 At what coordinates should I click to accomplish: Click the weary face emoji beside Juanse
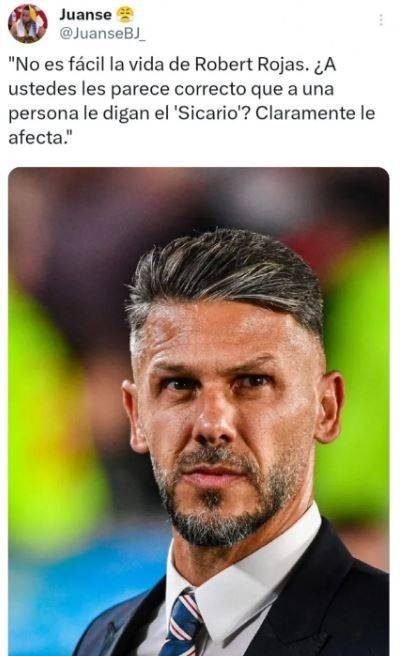point(125,15)
